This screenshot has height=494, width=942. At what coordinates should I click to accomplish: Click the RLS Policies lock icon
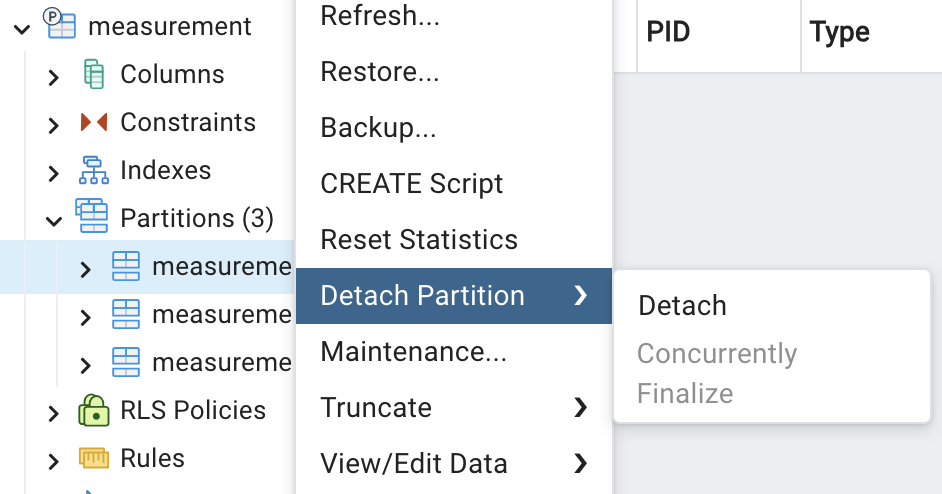(x=94, y=410)
